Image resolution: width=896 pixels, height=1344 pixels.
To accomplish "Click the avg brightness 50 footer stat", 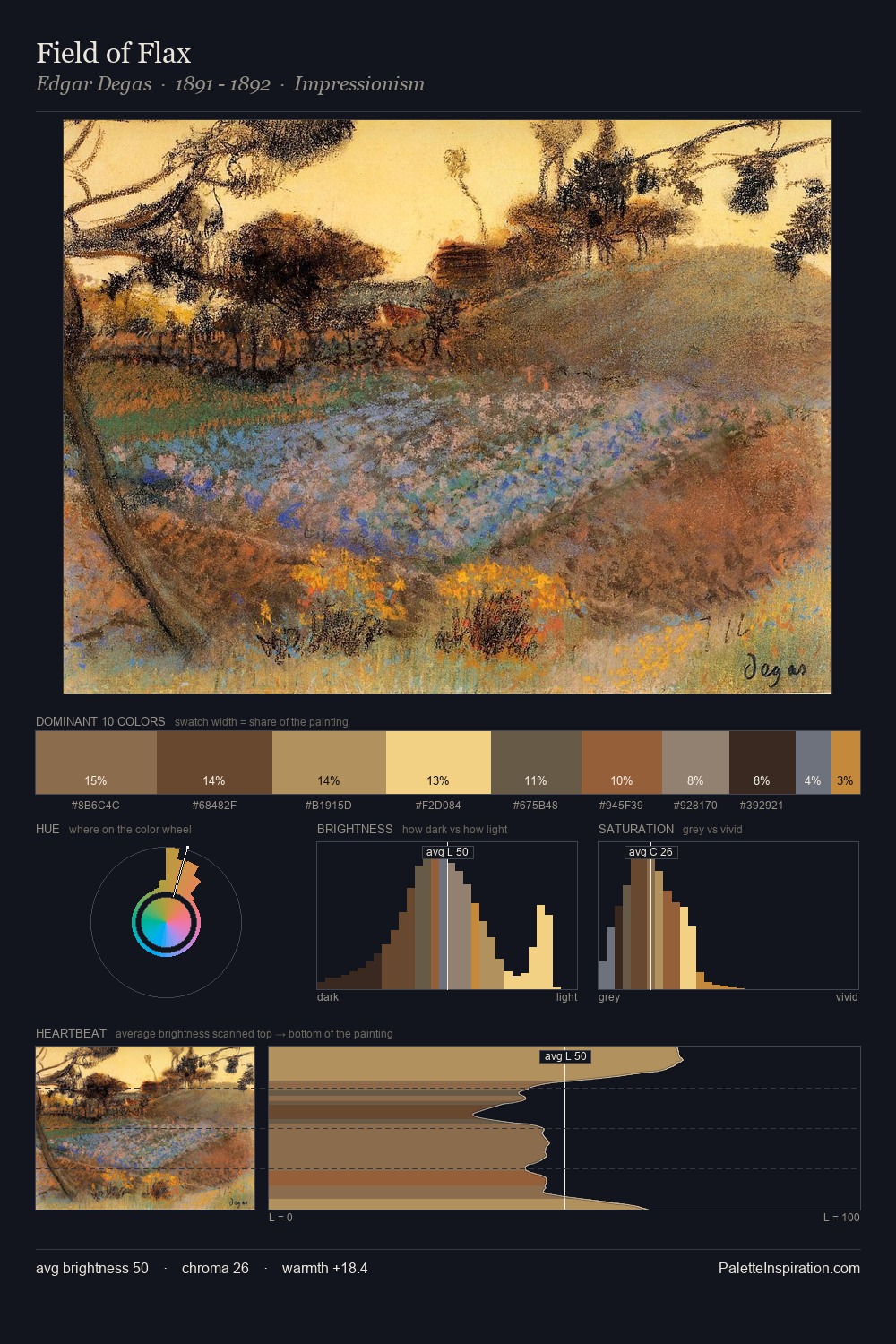I will 92,1268.
